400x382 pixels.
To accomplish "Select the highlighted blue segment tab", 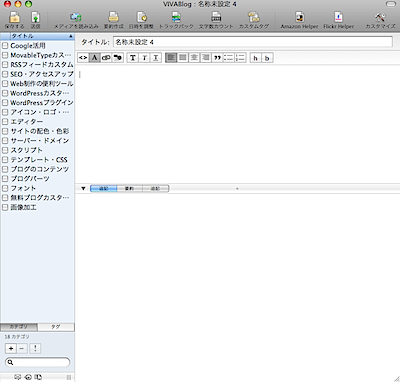I will pos(104,189).
